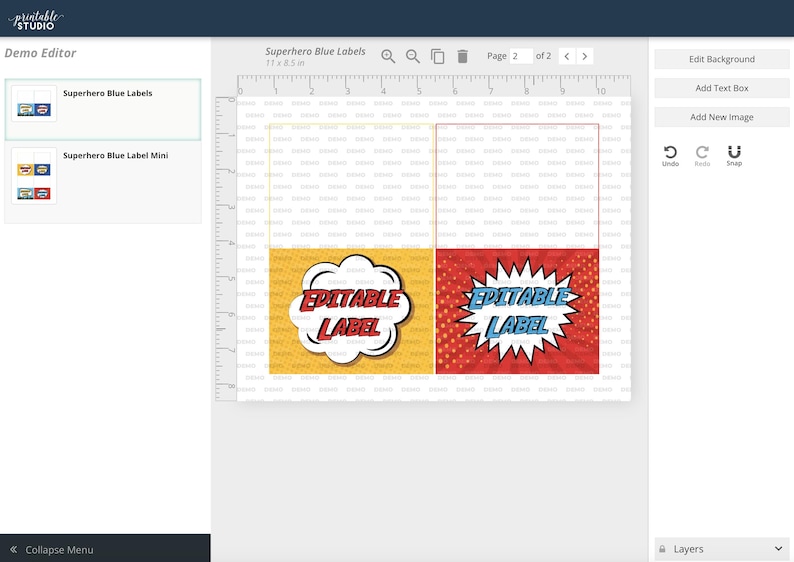The height and width of the screenshot is (562, 794).
Task: Zoom out of the canvas
Action: tap(413, 56)
